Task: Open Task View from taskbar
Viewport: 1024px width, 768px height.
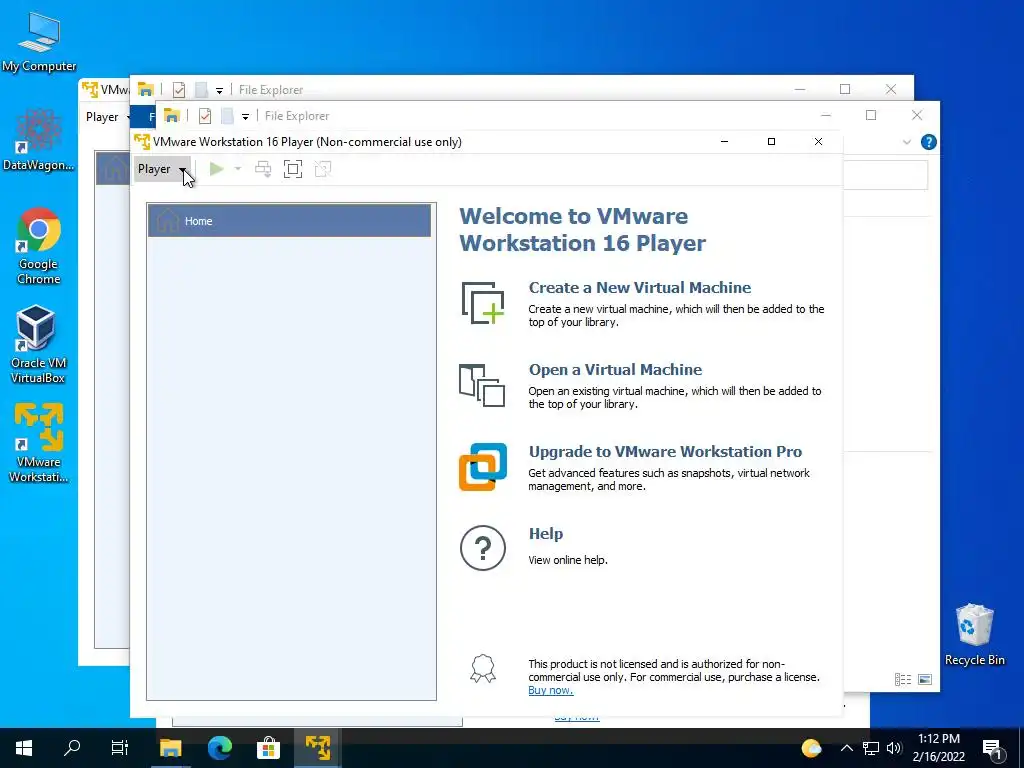Action: 120,748
